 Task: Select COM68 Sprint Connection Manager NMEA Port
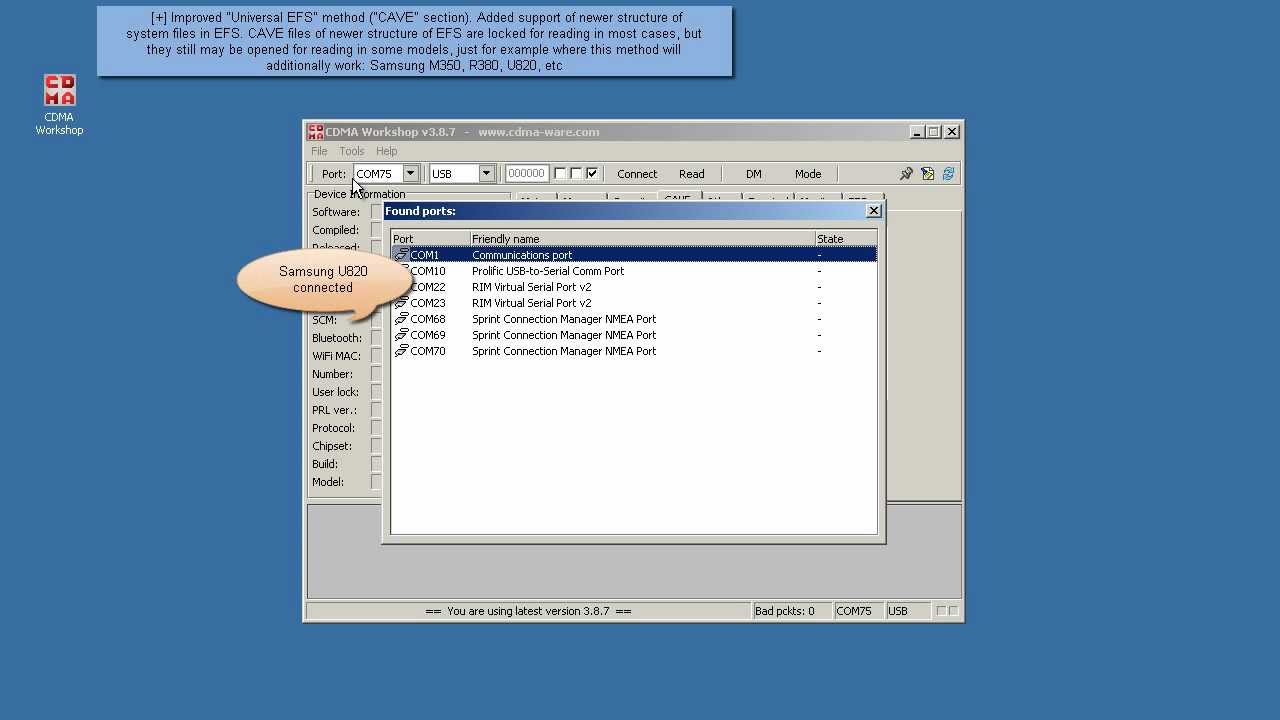click(634, 319)
